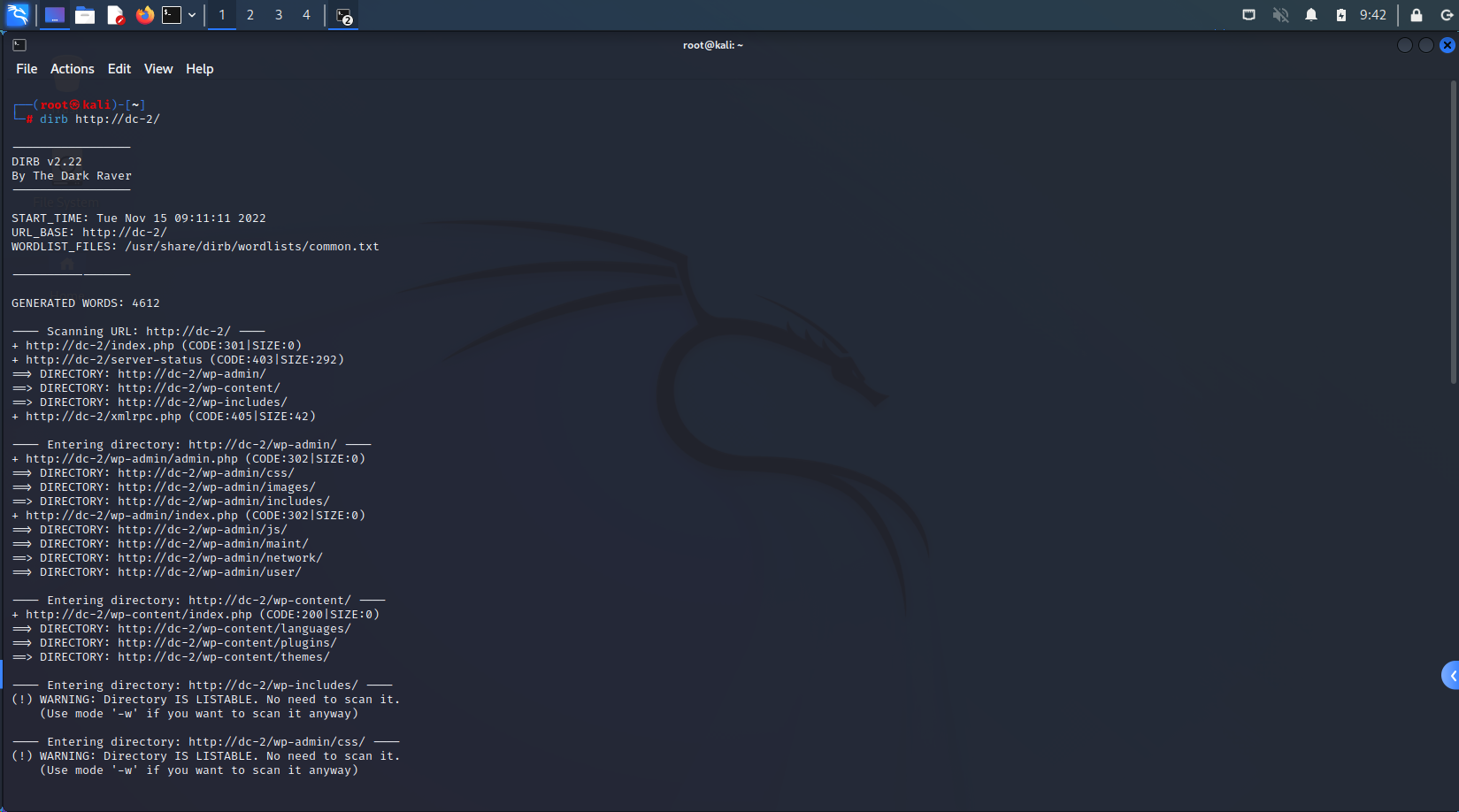
Task: Launch Firefox browser from panel
Action: 145,15
